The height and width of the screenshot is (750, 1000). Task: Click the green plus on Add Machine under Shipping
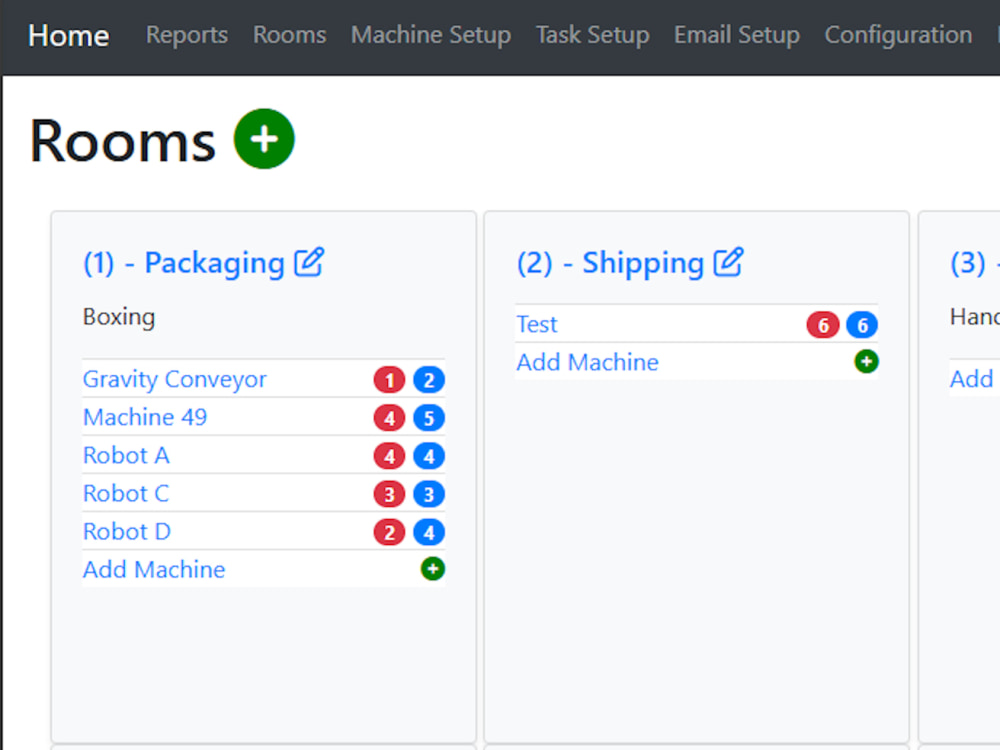tap(866, 362)
